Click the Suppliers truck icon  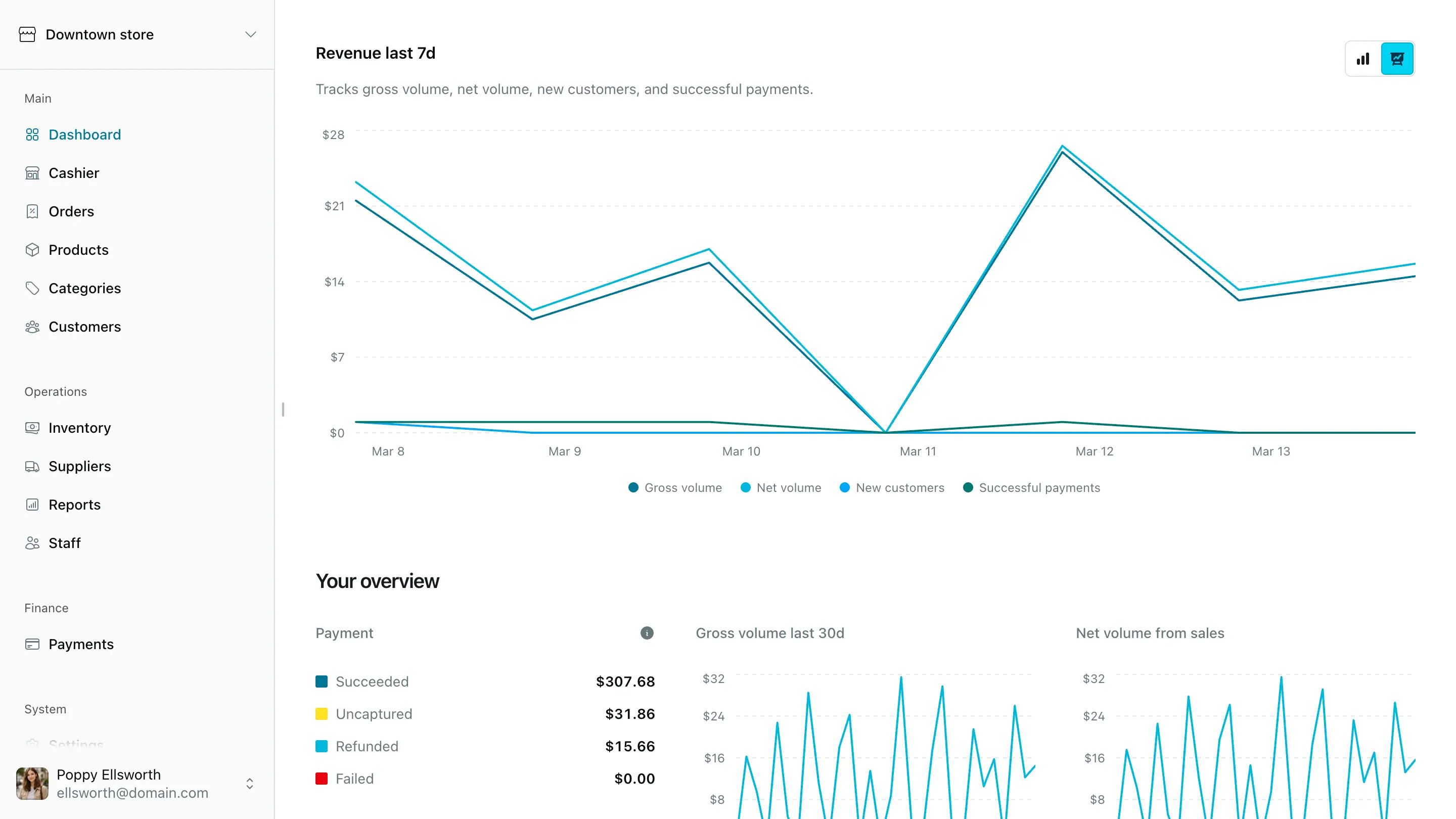[32, 466]
